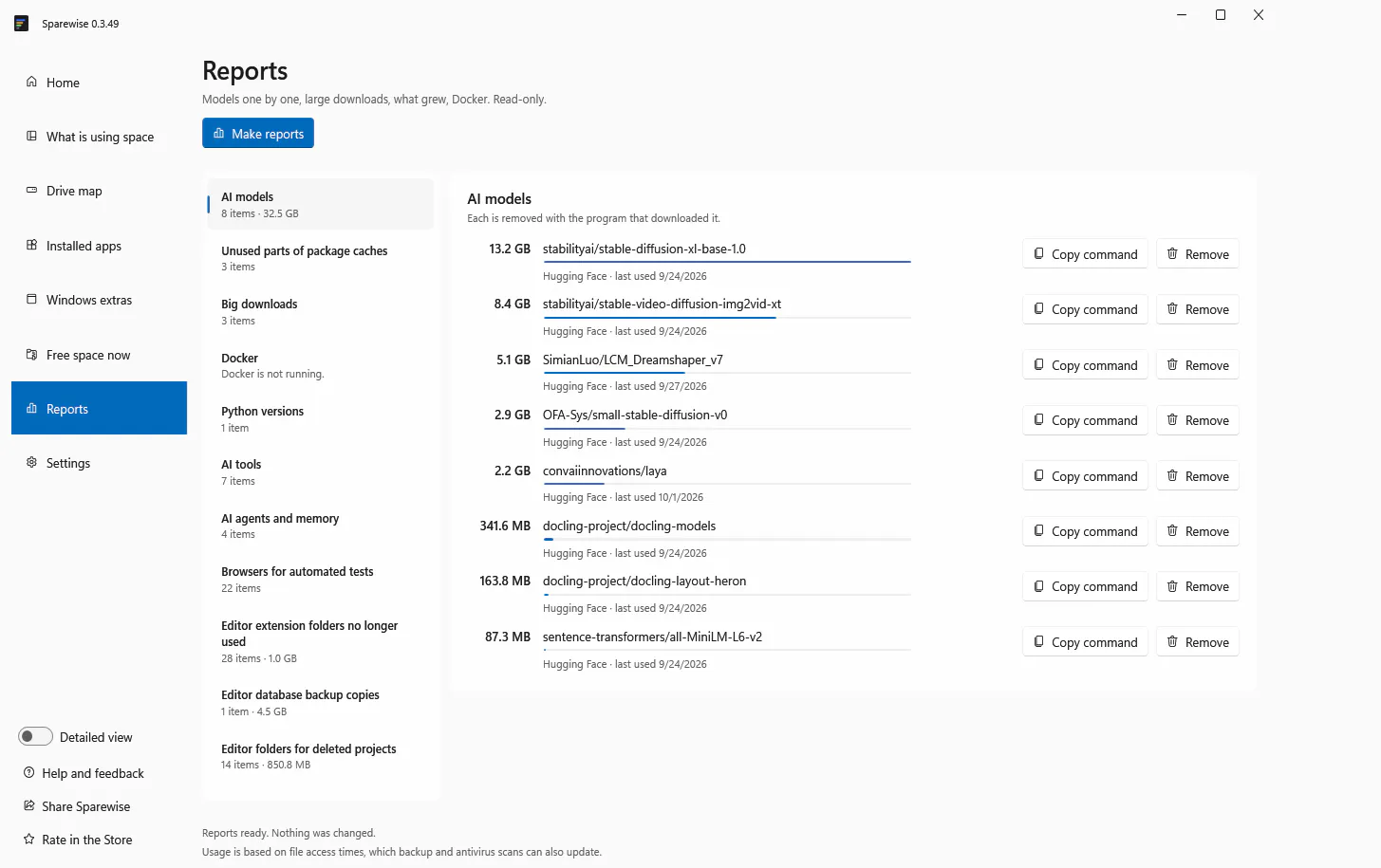View the AI tools report

pos(321,471)
